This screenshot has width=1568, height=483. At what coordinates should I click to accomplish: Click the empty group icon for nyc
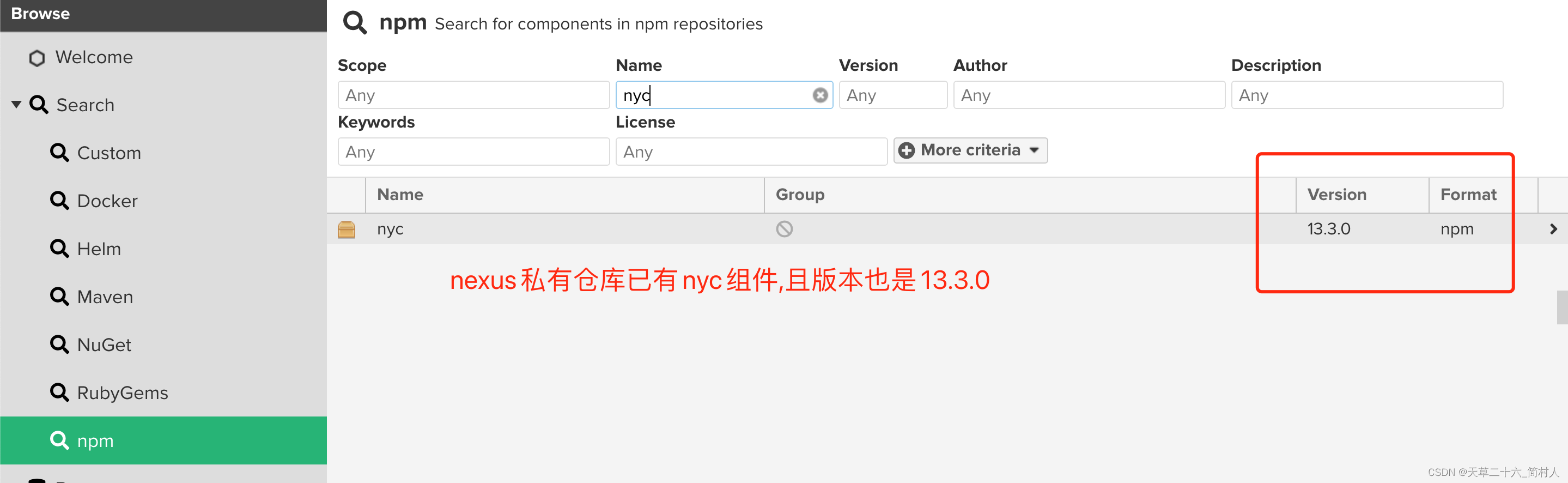pos(784,229)
